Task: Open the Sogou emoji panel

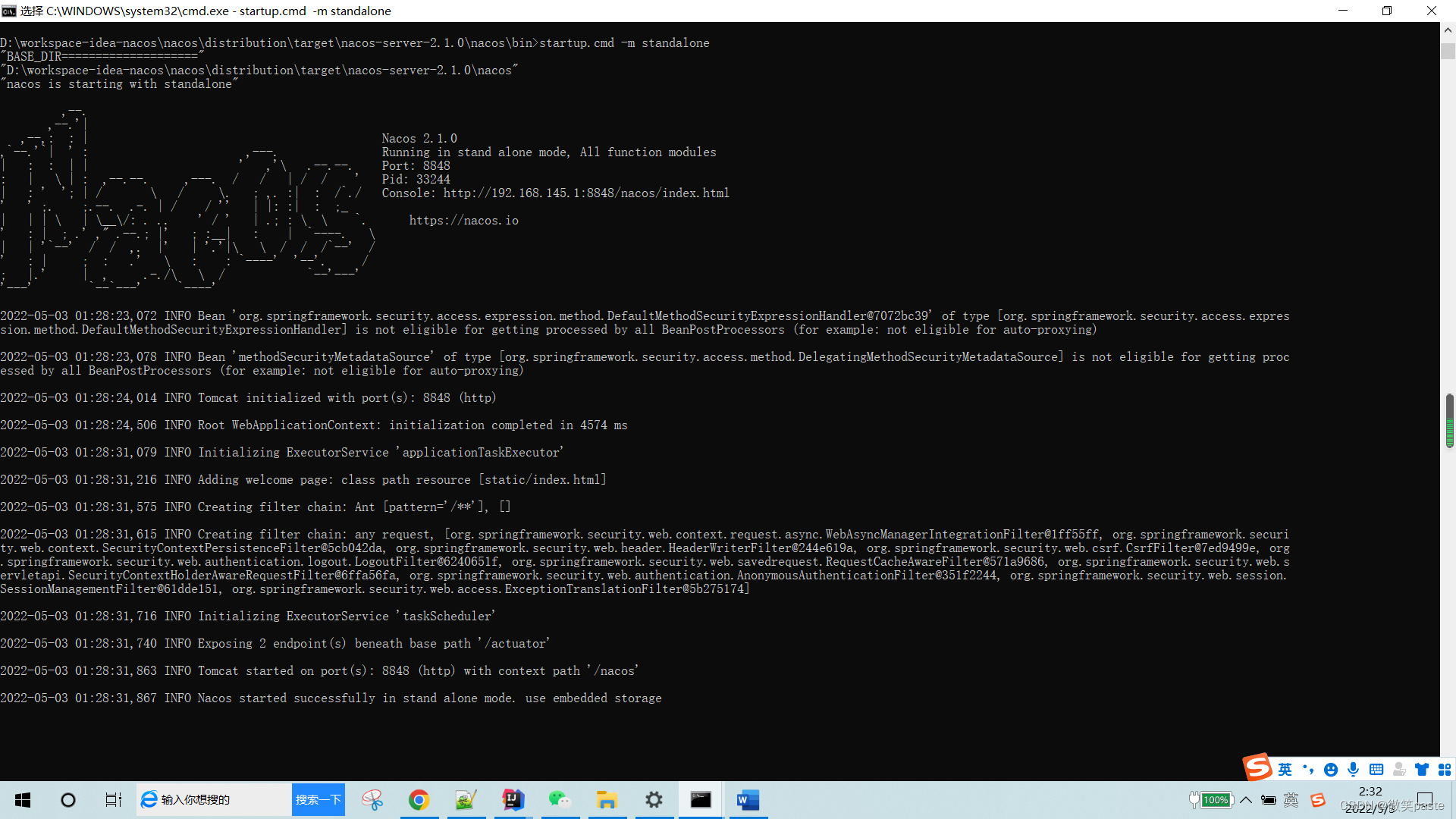Action: pyautogui.click(x=1331, y=770)
